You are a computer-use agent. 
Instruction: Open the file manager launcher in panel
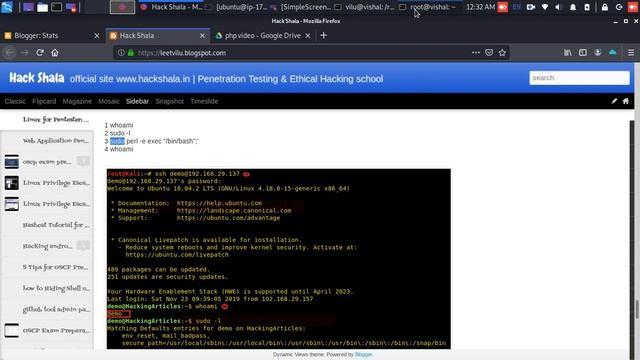[x=42, y=7]
